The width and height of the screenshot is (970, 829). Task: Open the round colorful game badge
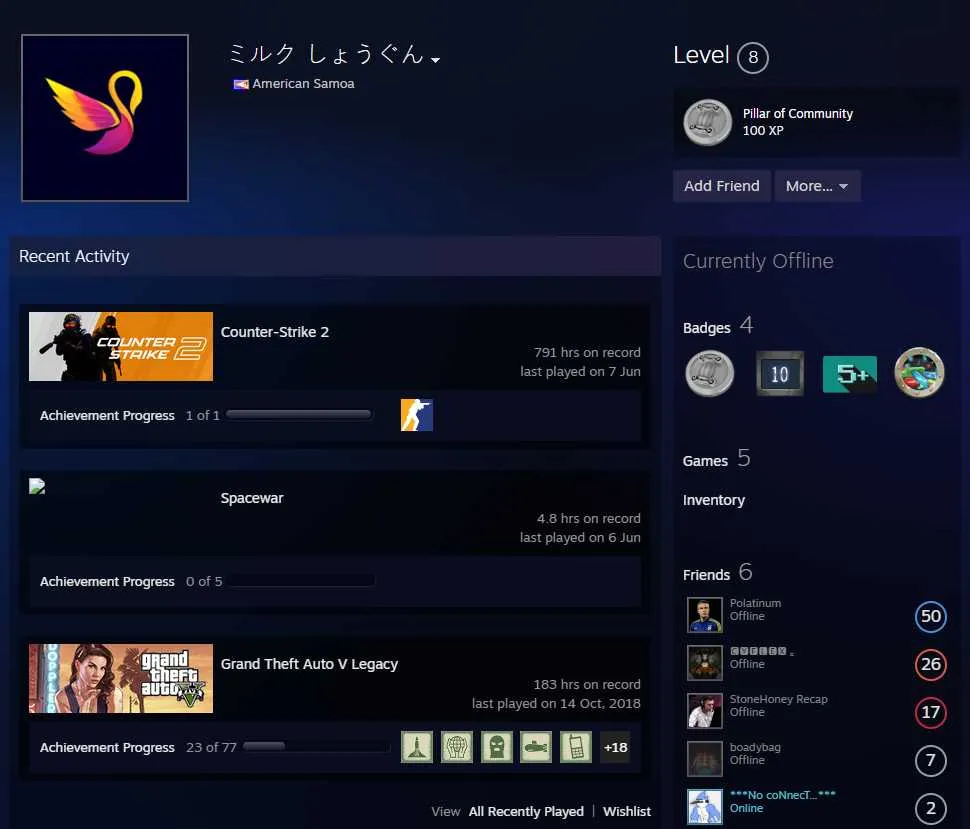tap(919, 372)
